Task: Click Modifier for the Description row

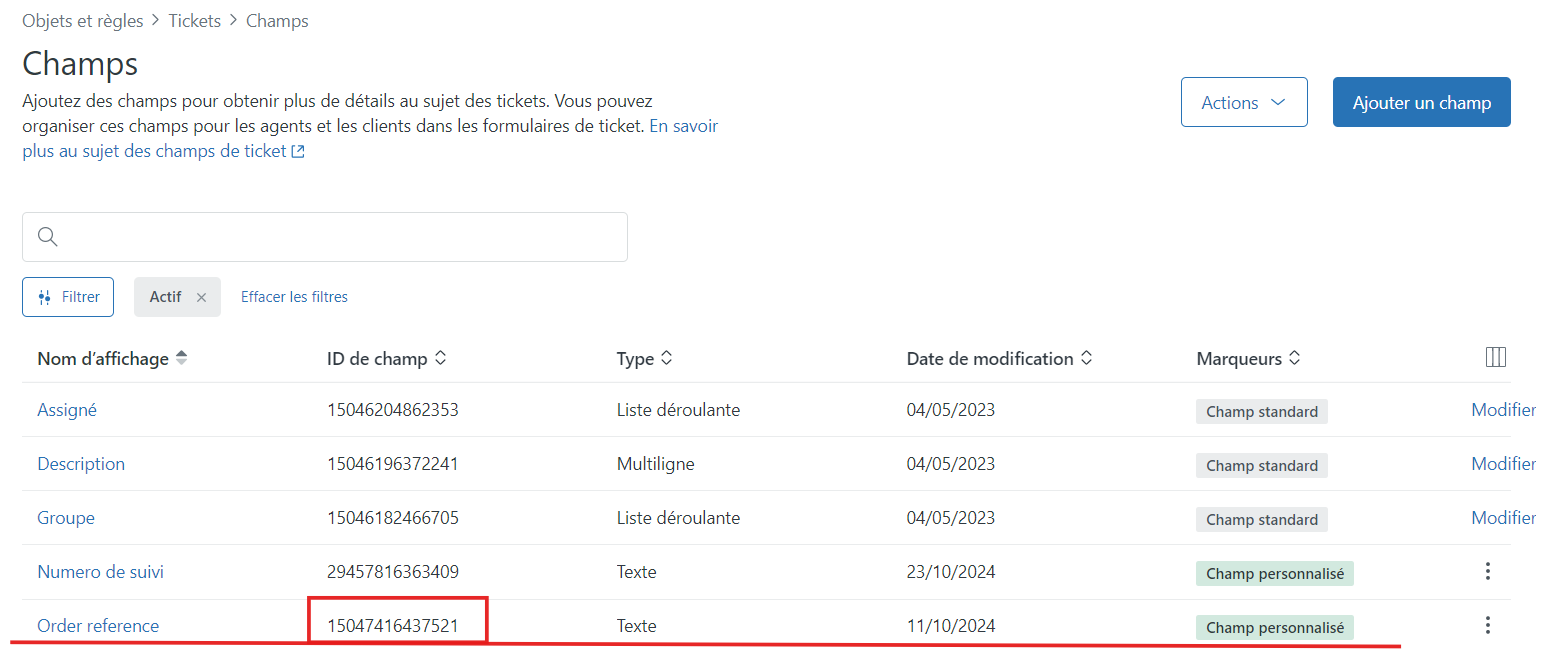Action: [x=1502, y=464]
